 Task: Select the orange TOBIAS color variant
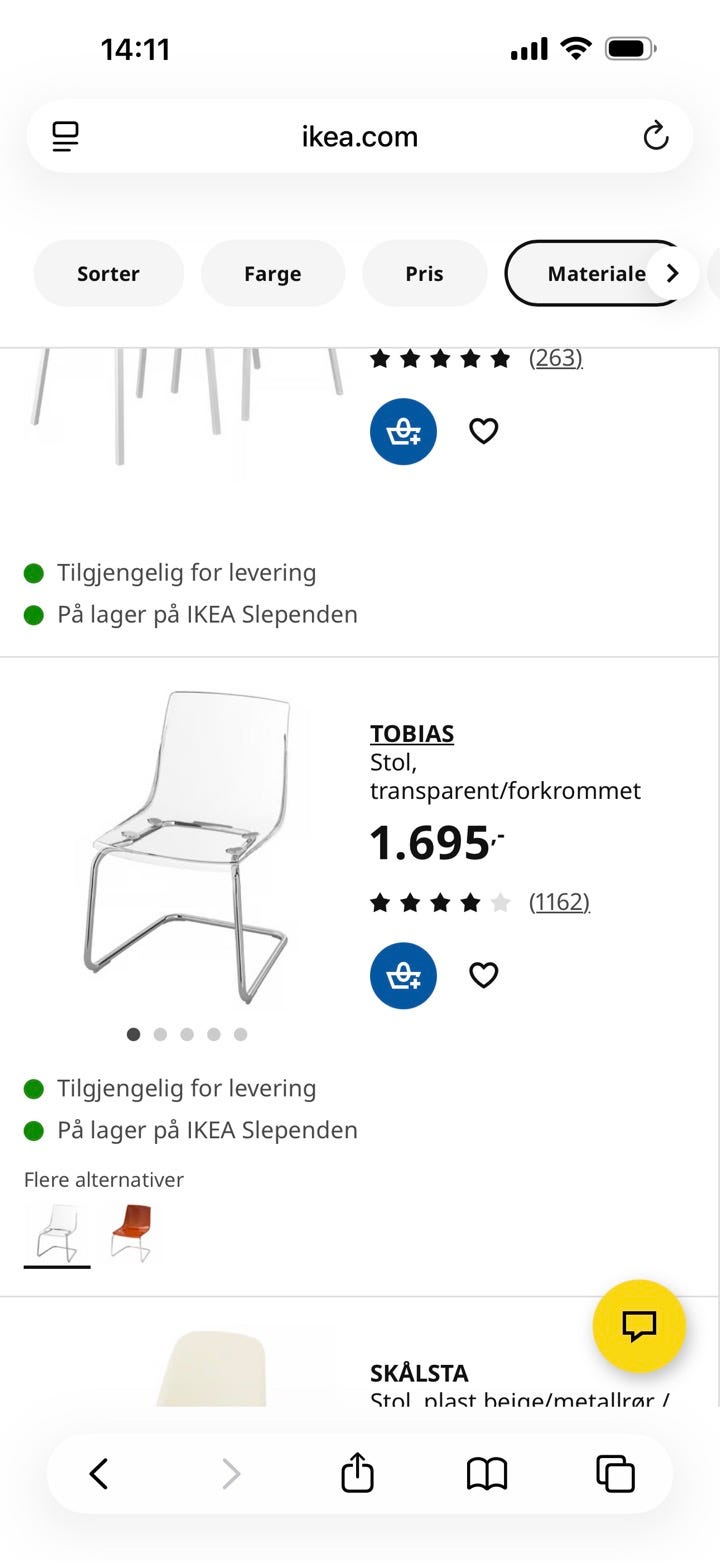click(x=131, y=1232)
